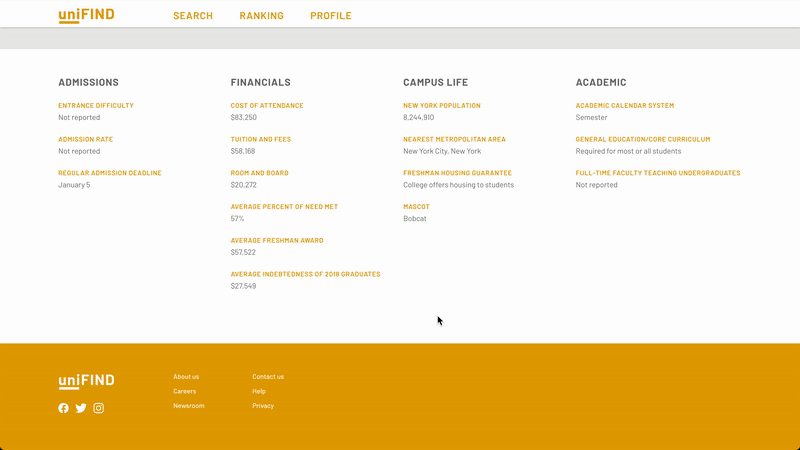Image resolution: width=800 pixels, height=450 pixels.
Task: Click the Semester calendar value
Action: (591, 117)
